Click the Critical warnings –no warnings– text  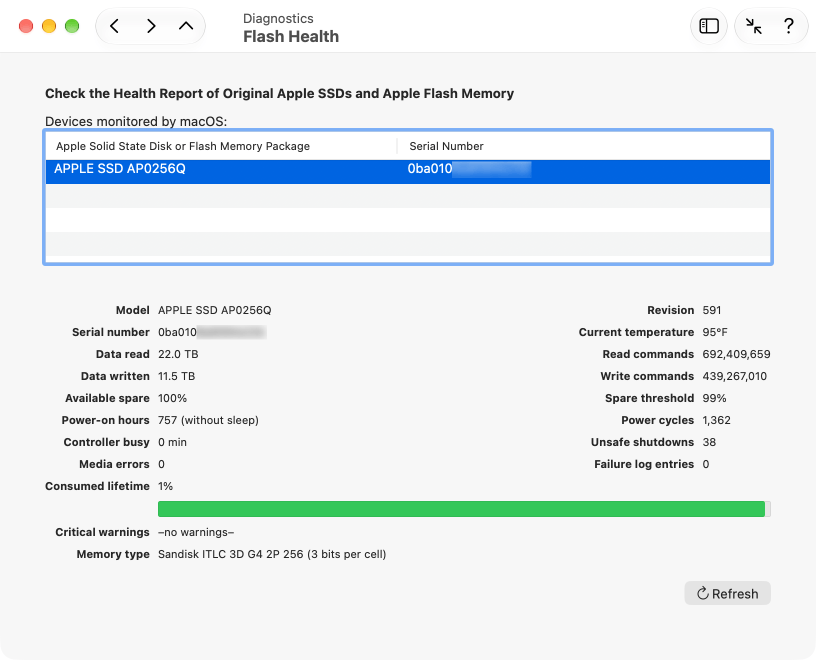point(196,532)
